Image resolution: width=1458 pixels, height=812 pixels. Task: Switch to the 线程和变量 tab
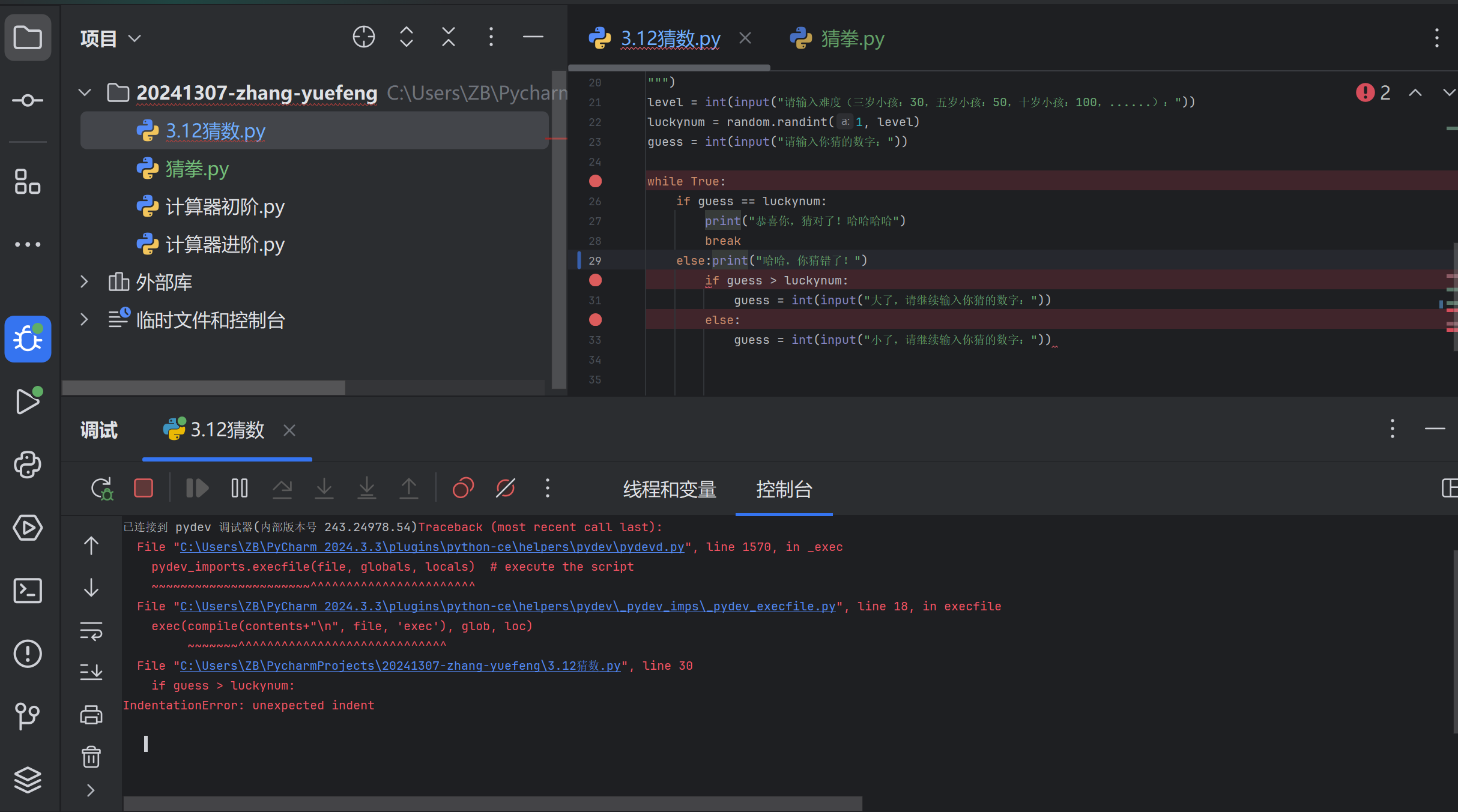pos(670,489)
